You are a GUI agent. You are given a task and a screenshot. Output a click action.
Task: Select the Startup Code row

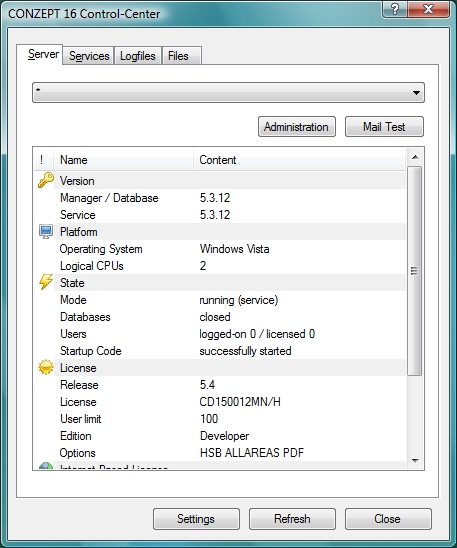pos(220,351)
